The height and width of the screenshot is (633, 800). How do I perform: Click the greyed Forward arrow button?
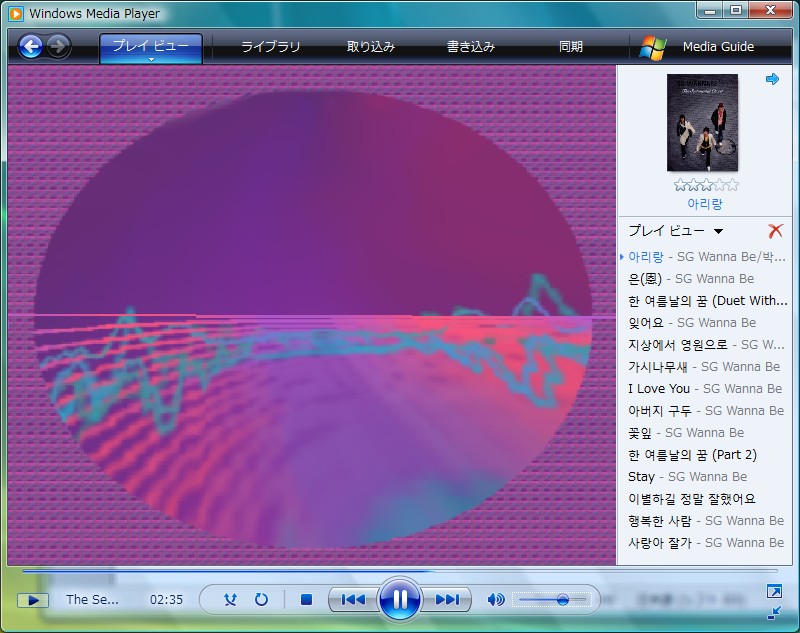[x=59, y=46]
